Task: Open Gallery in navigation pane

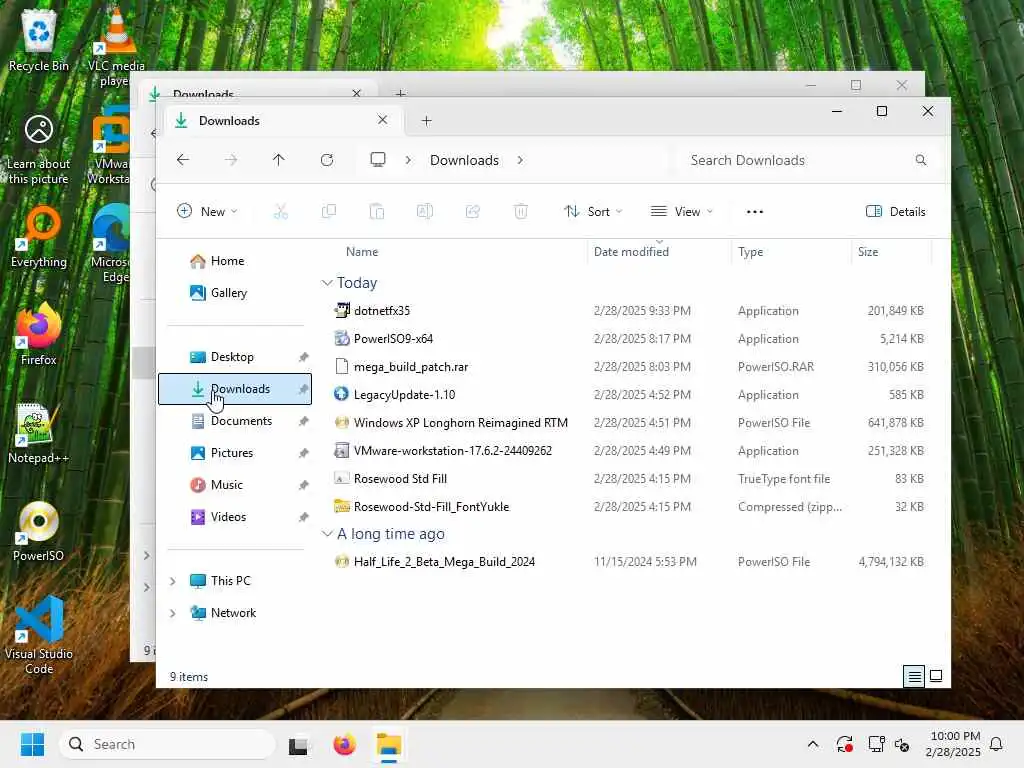Action: 229,293
